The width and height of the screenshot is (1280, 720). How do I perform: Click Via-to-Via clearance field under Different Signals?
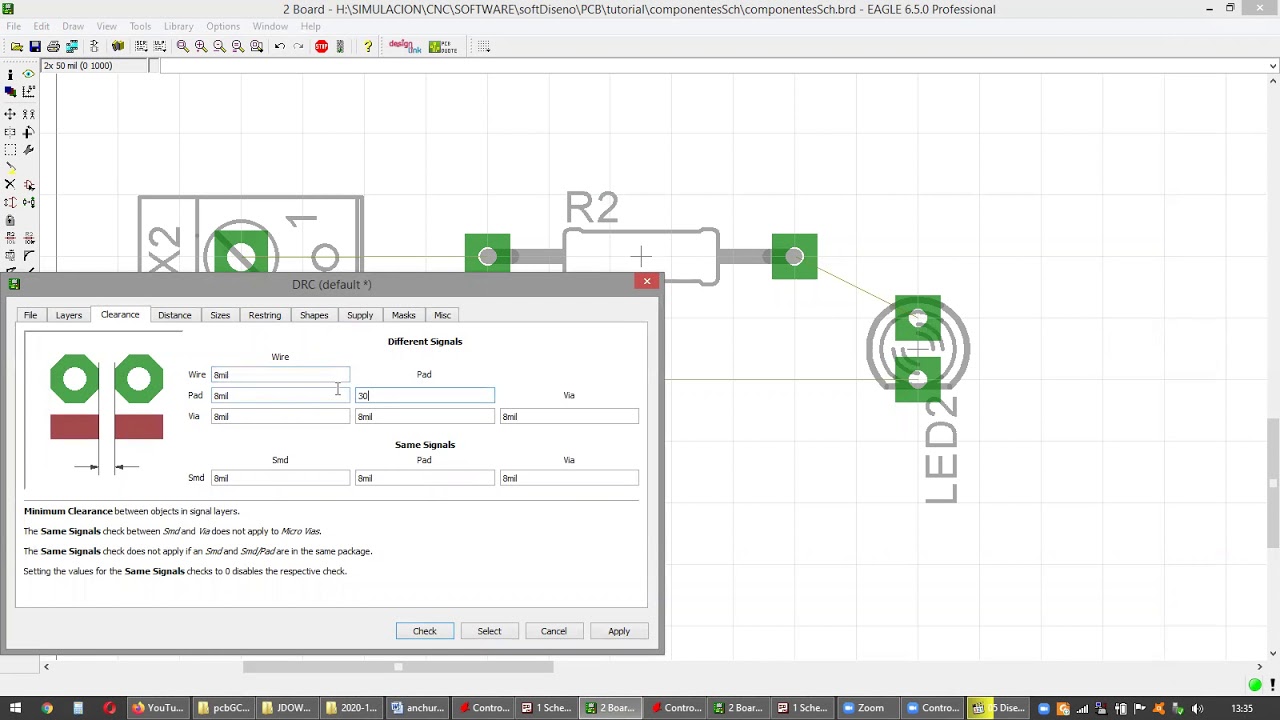tap(569, 417)
